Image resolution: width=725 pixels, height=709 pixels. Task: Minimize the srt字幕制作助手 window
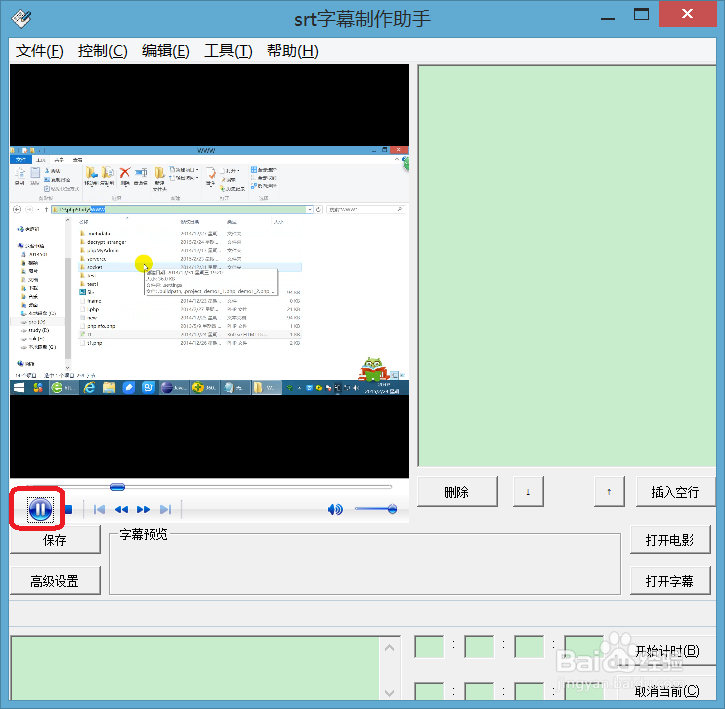tap(608, 18)
